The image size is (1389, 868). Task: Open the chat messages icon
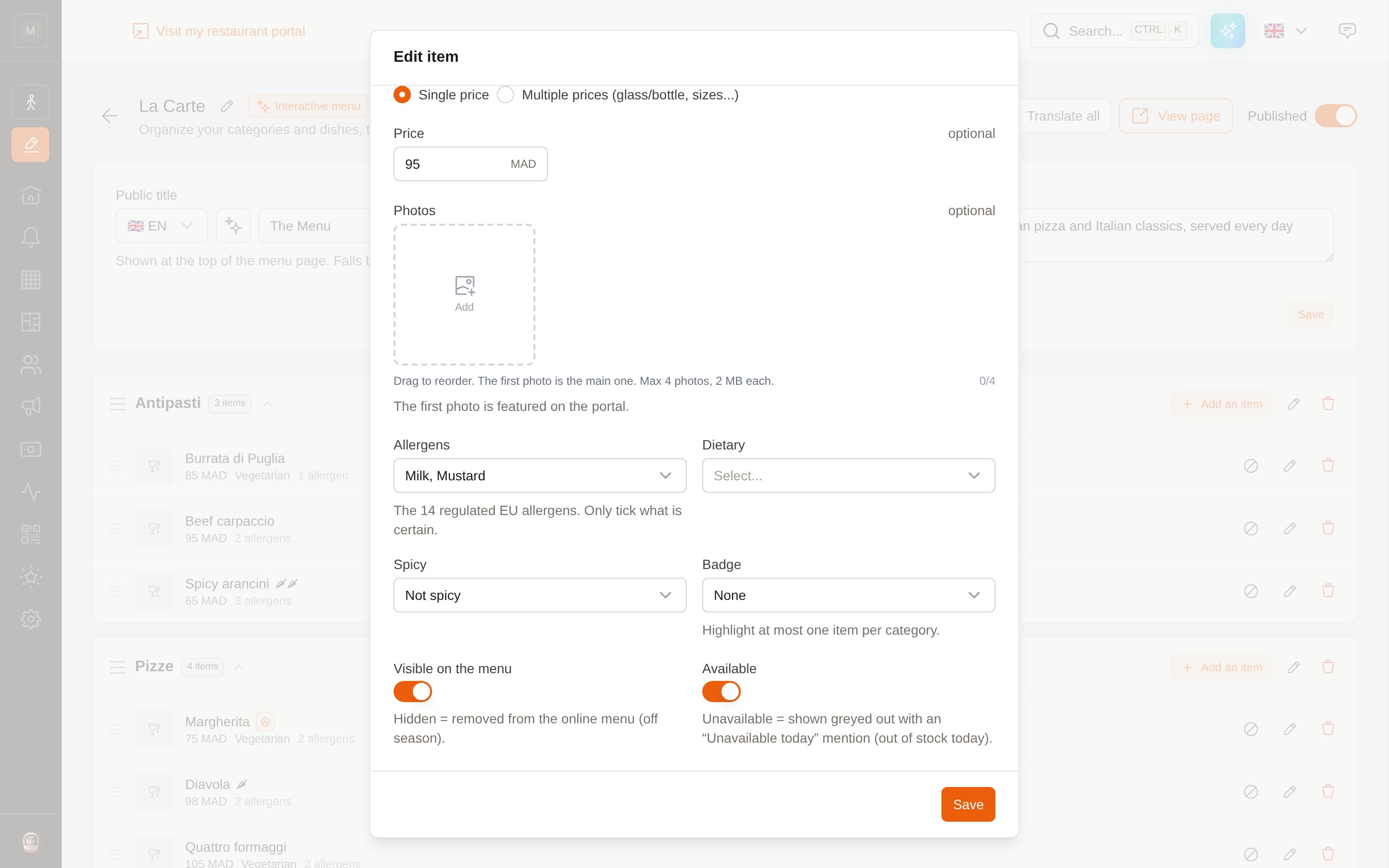coord(1347,31)
